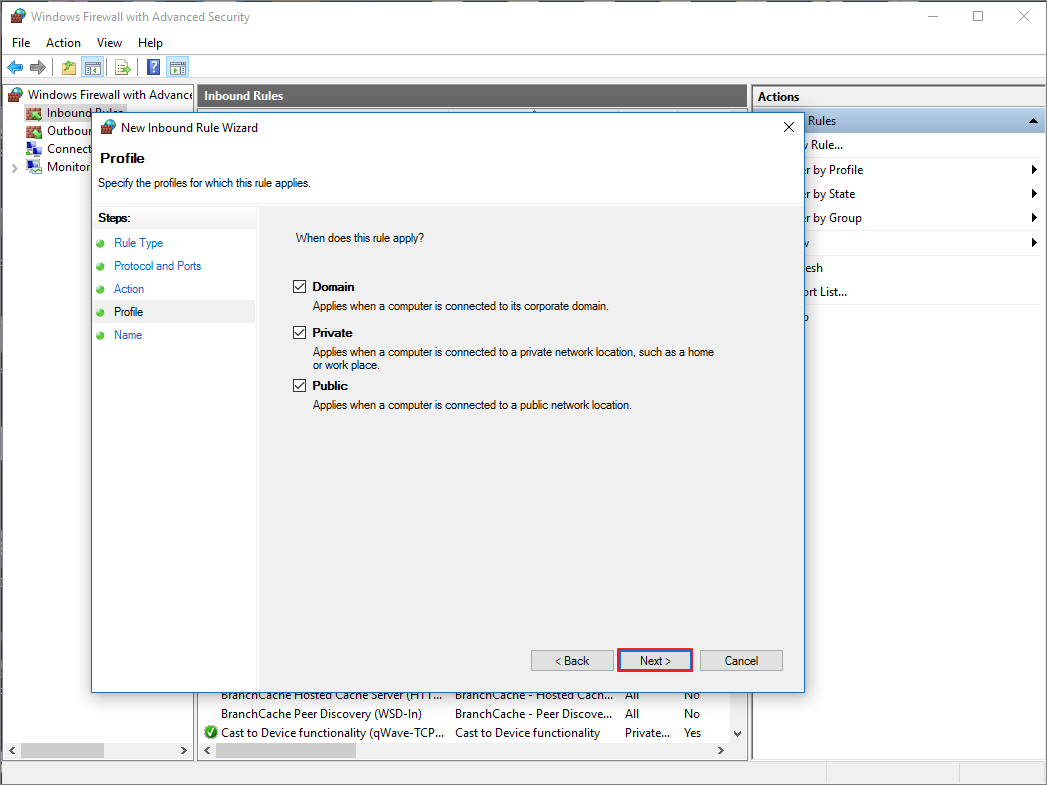The image size is (1047, 785).
Task: Select the Windows Firewall root node icon in tree
Action: click(x=15, y=95)
